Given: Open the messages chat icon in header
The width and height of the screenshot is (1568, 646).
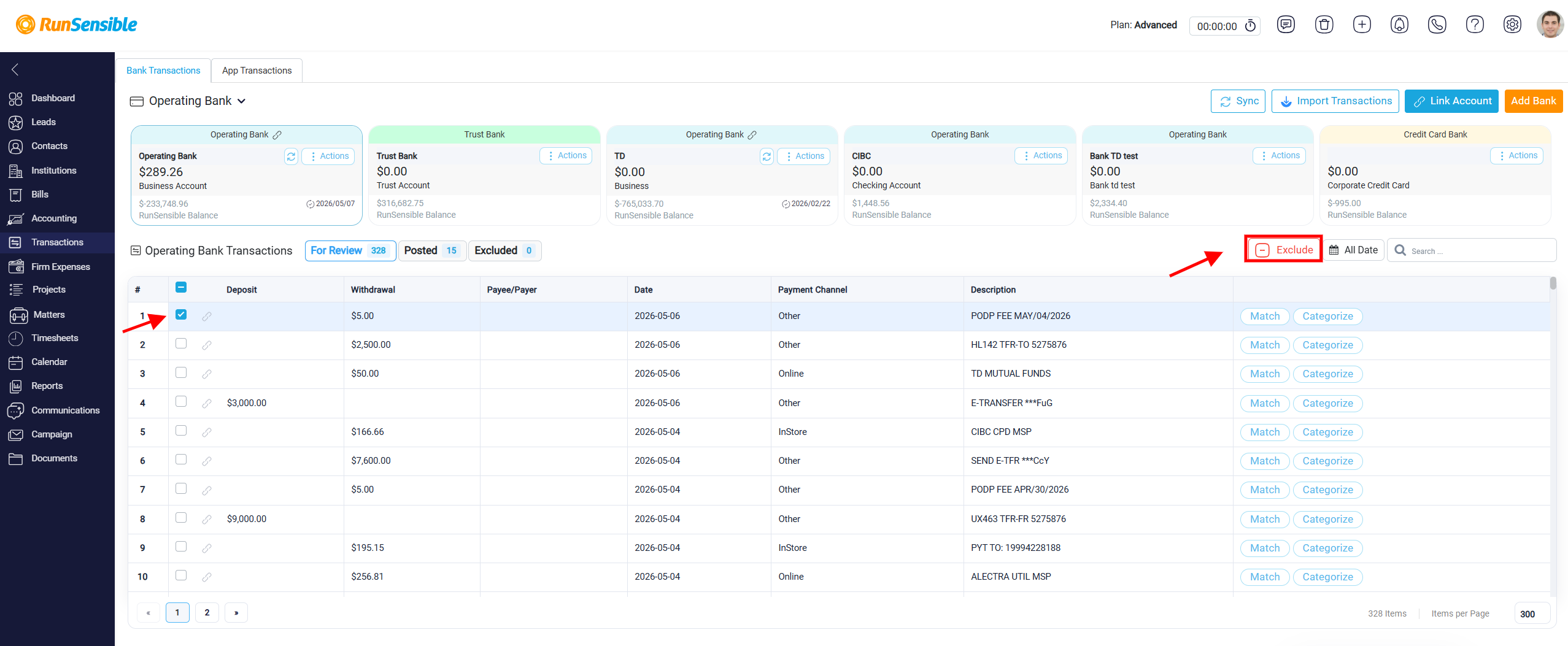Looking at the screenshot, I should click(x=1286, y=25).
